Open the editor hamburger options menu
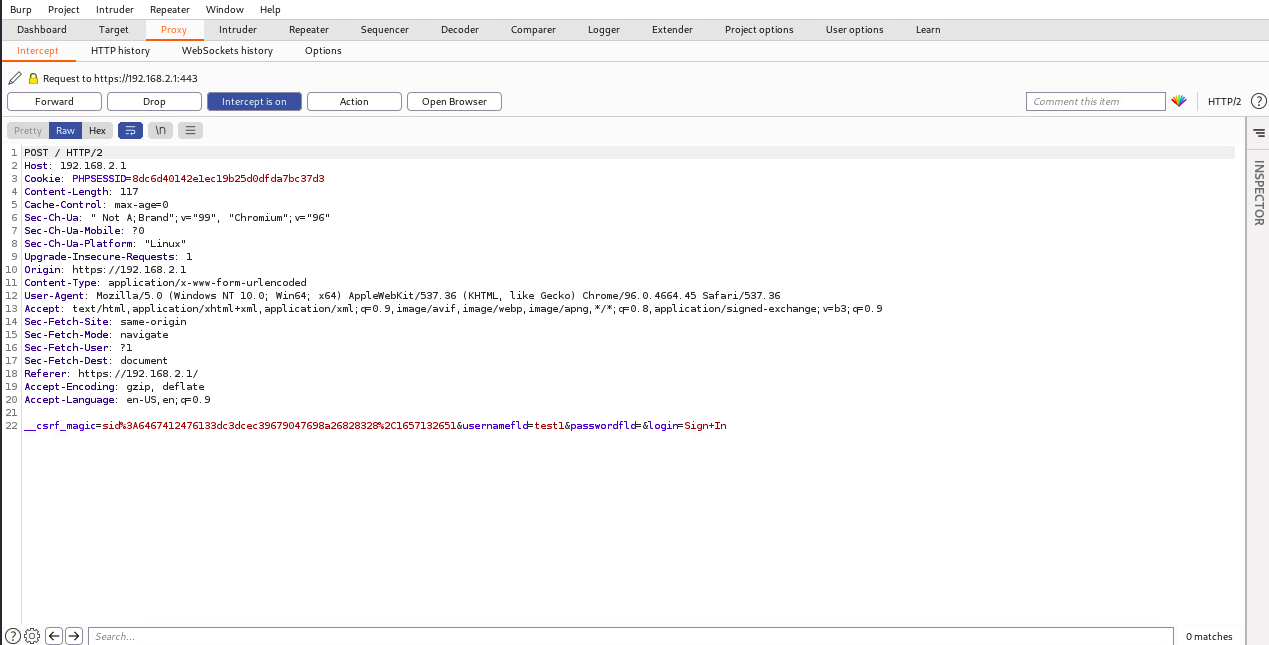 coord(190,130)
